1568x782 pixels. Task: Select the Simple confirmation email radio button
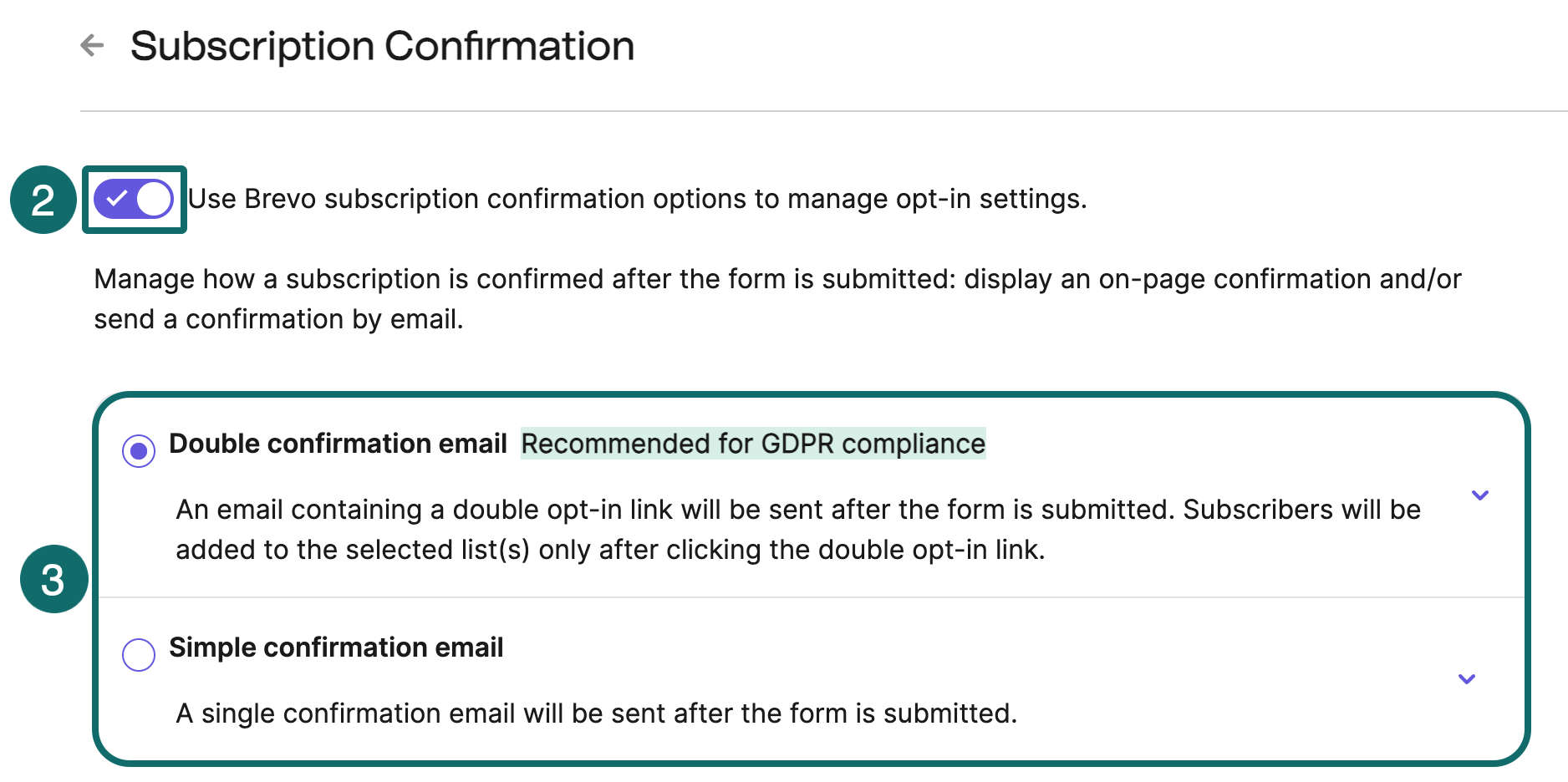coord(139,654)
